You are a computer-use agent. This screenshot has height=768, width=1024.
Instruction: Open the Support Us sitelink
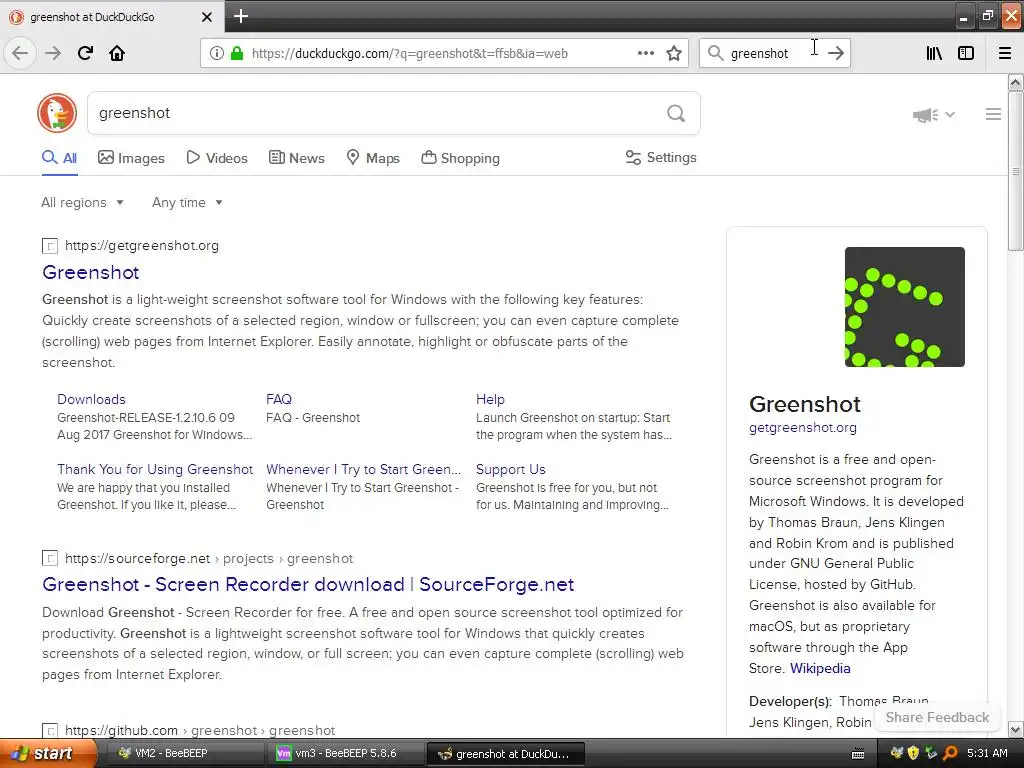point(511,469)
